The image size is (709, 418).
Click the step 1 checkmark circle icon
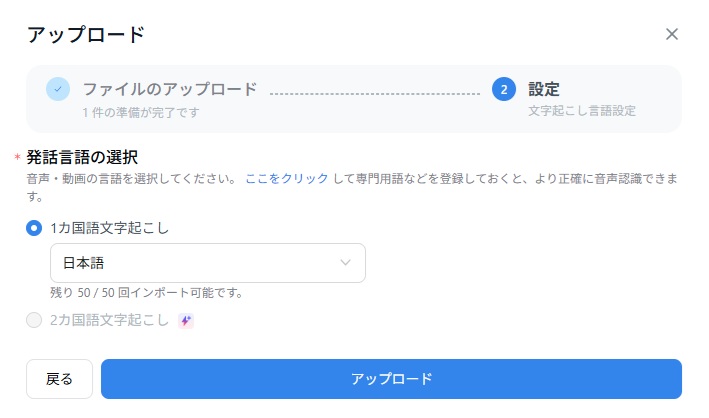[58, 89]
